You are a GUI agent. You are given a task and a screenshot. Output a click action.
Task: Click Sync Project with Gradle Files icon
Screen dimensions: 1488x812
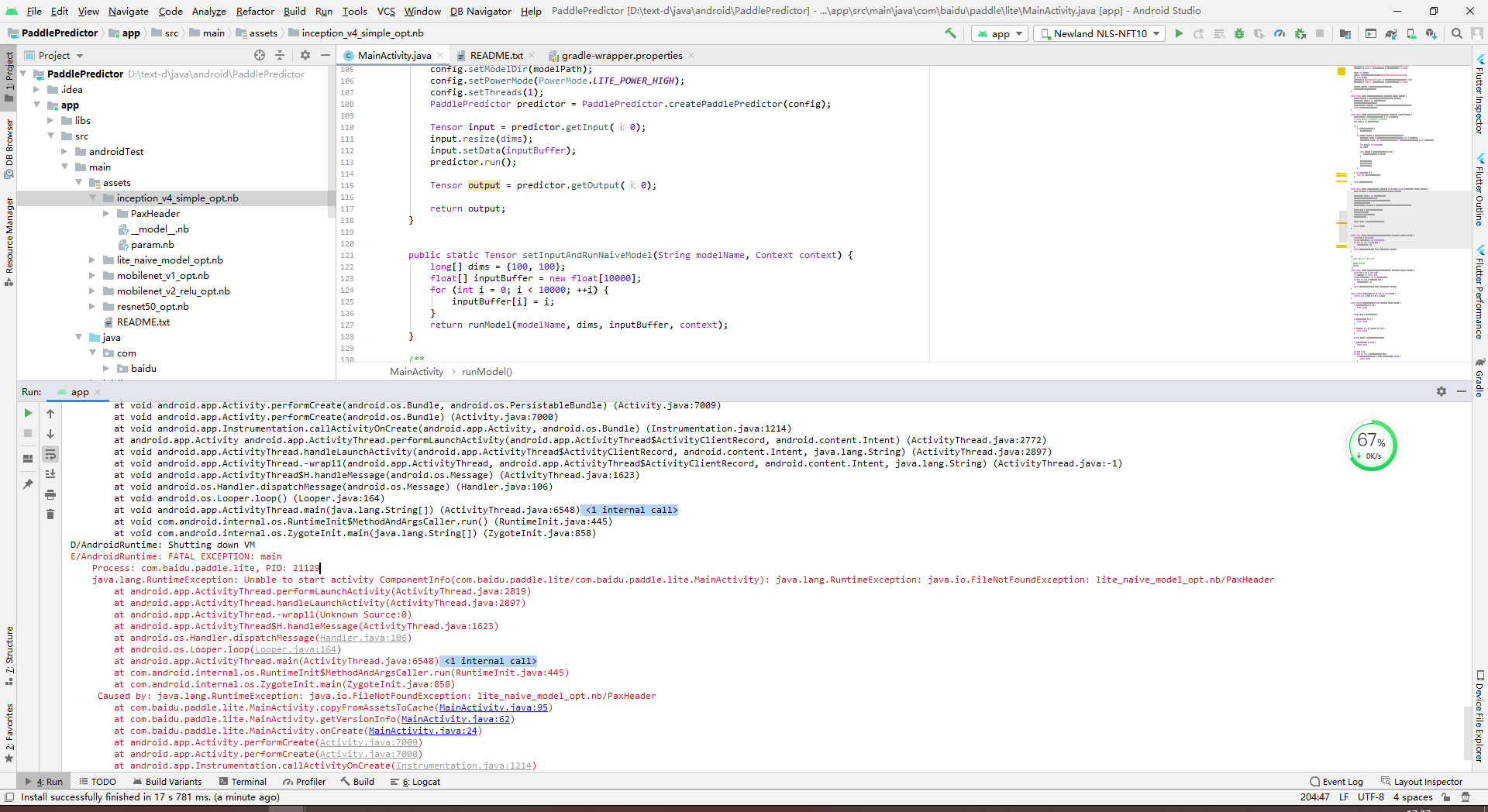(1391, 33)
